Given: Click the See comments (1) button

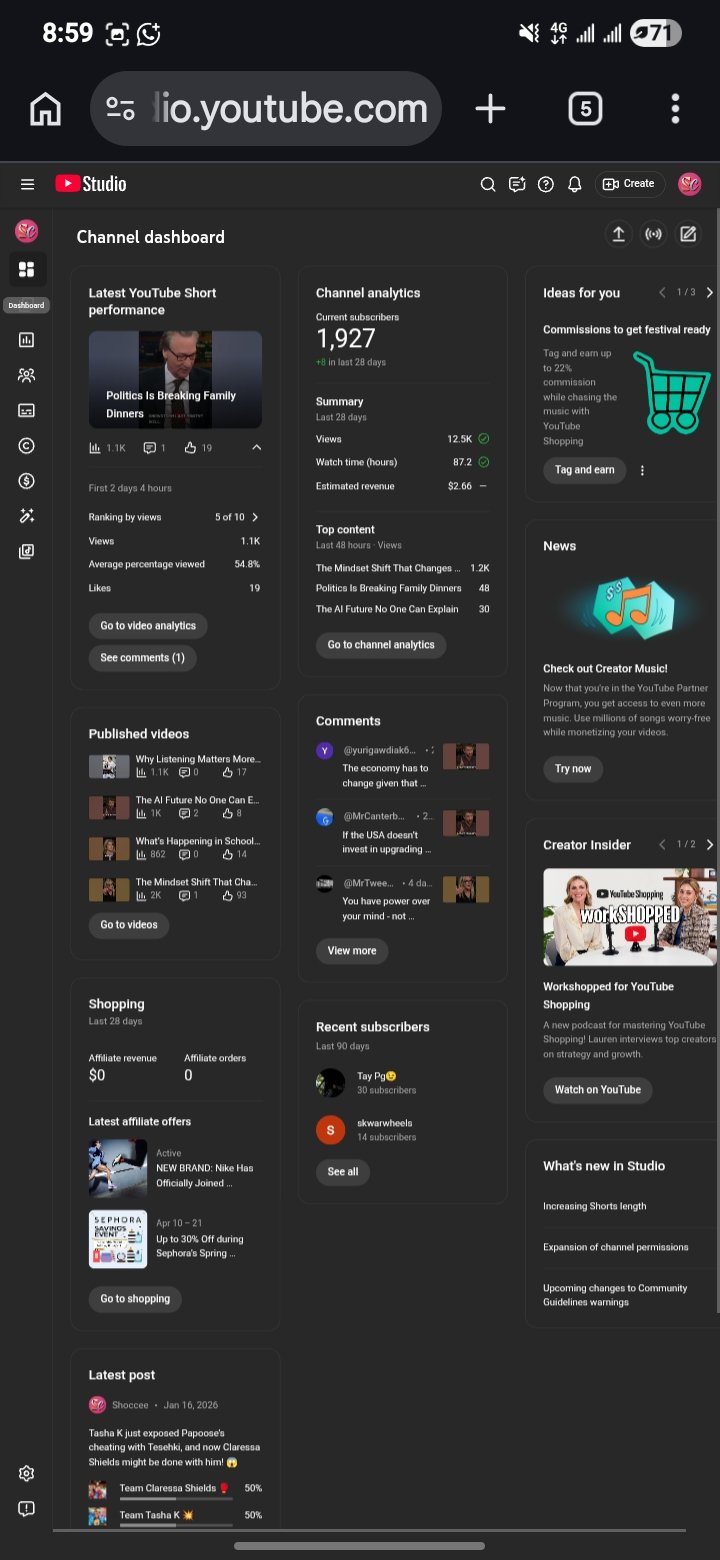Looking at the screenshot, I should (x=142, y=658).
